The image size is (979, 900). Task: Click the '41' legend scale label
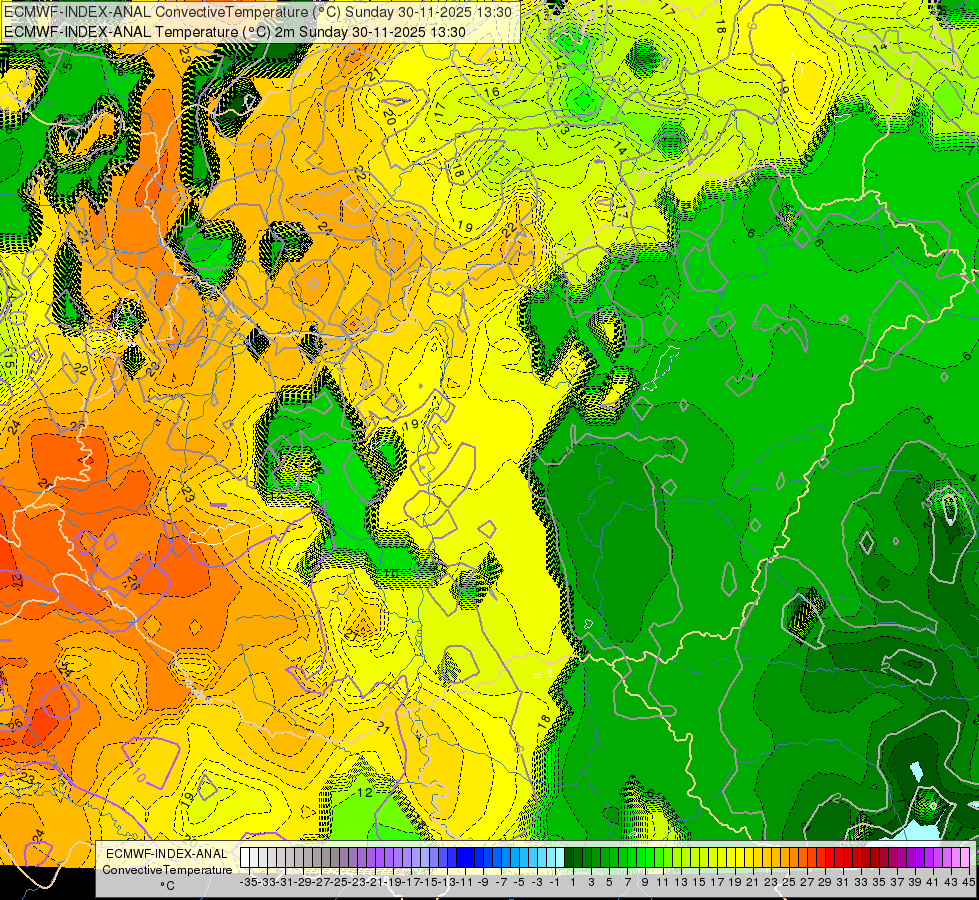tap(933, 883)
